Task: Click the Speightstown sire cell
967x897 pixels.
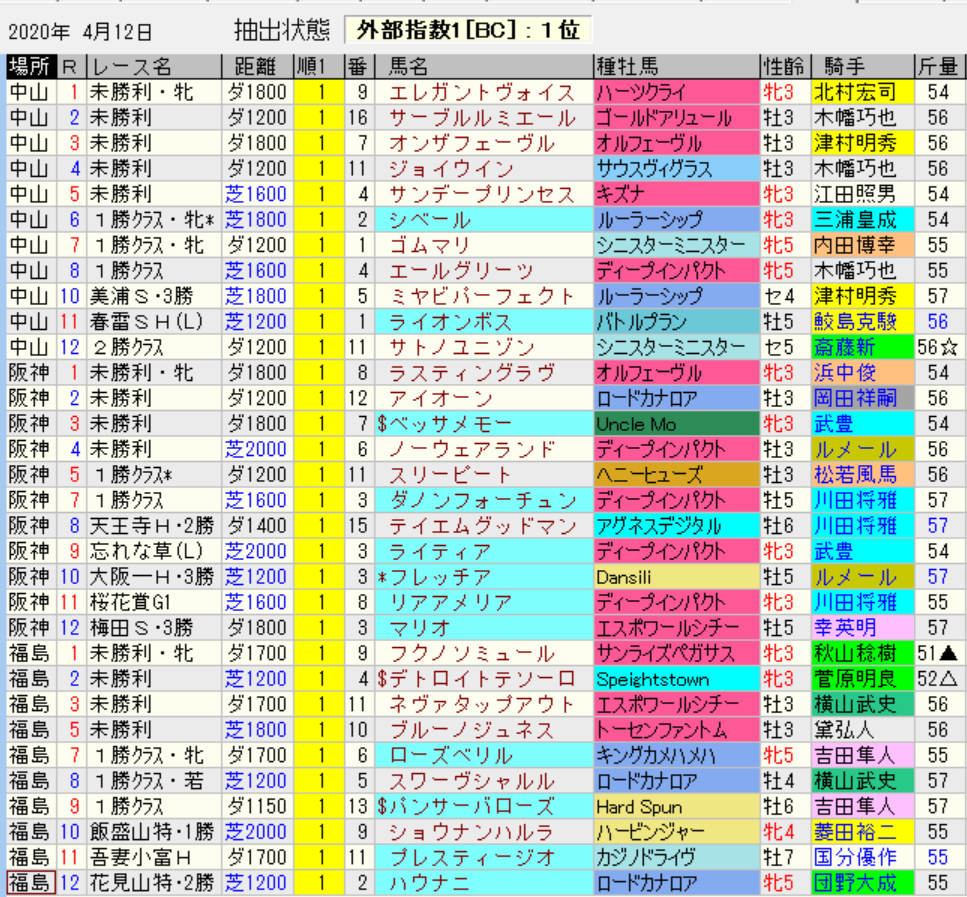Action: [675, 679]
